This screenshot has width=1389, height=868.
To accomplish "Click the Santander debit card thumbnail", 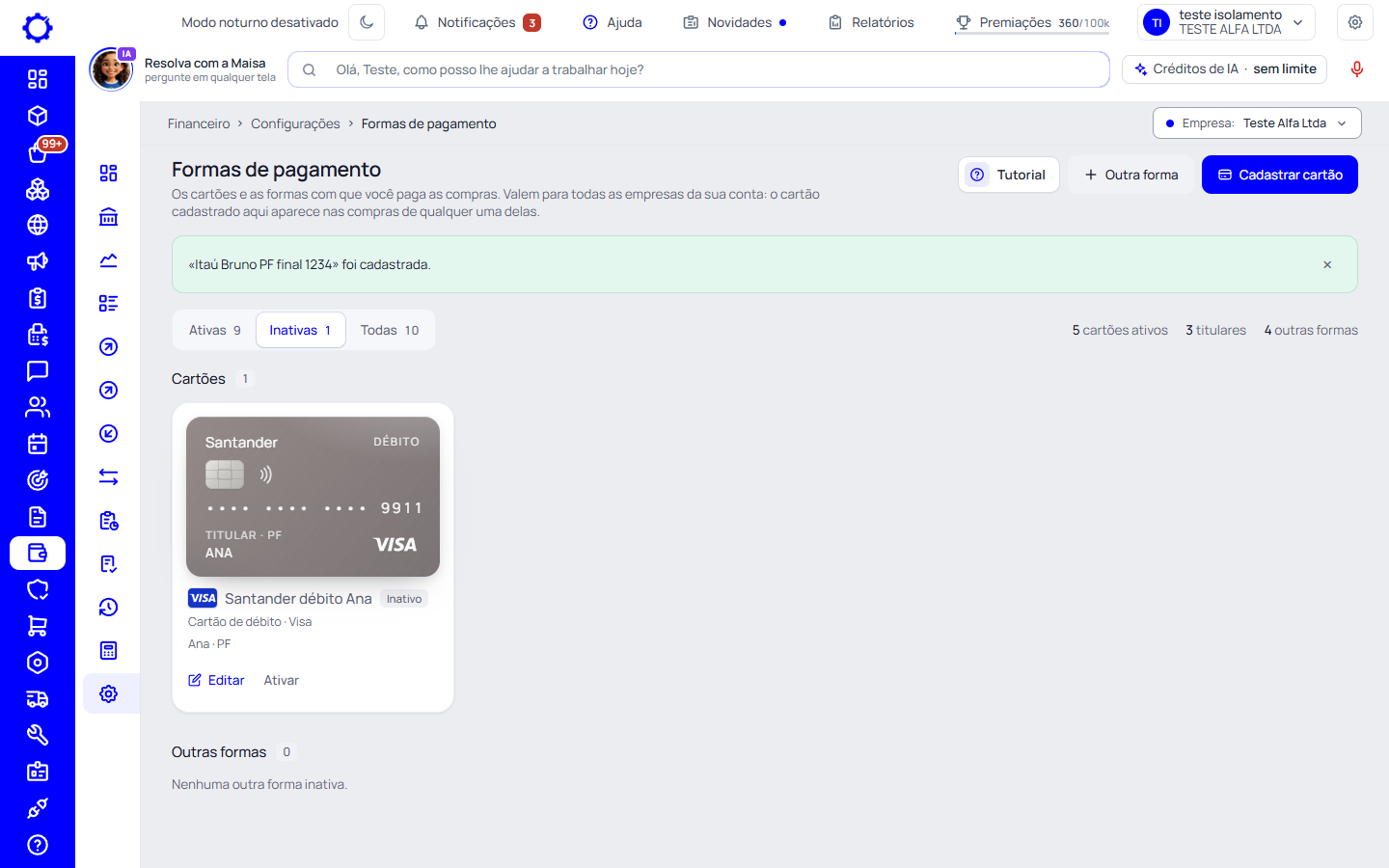I will coord(313,497).
